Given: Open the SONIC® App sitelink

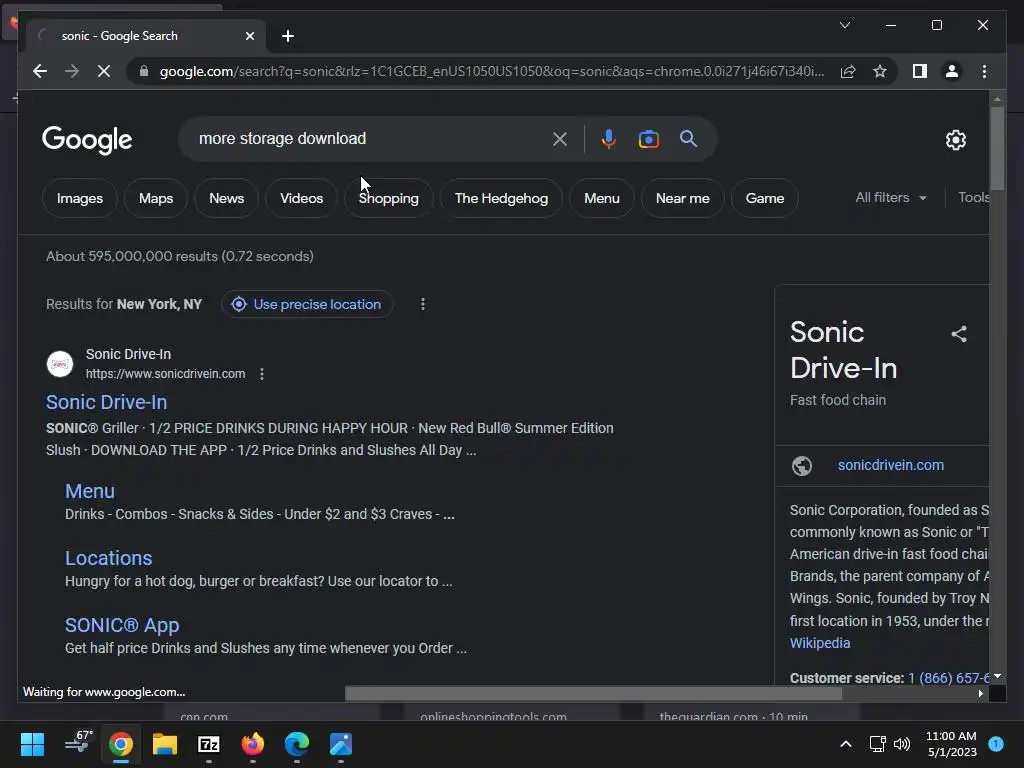Looking at the screenshot, I should click(x=122, y=625).
